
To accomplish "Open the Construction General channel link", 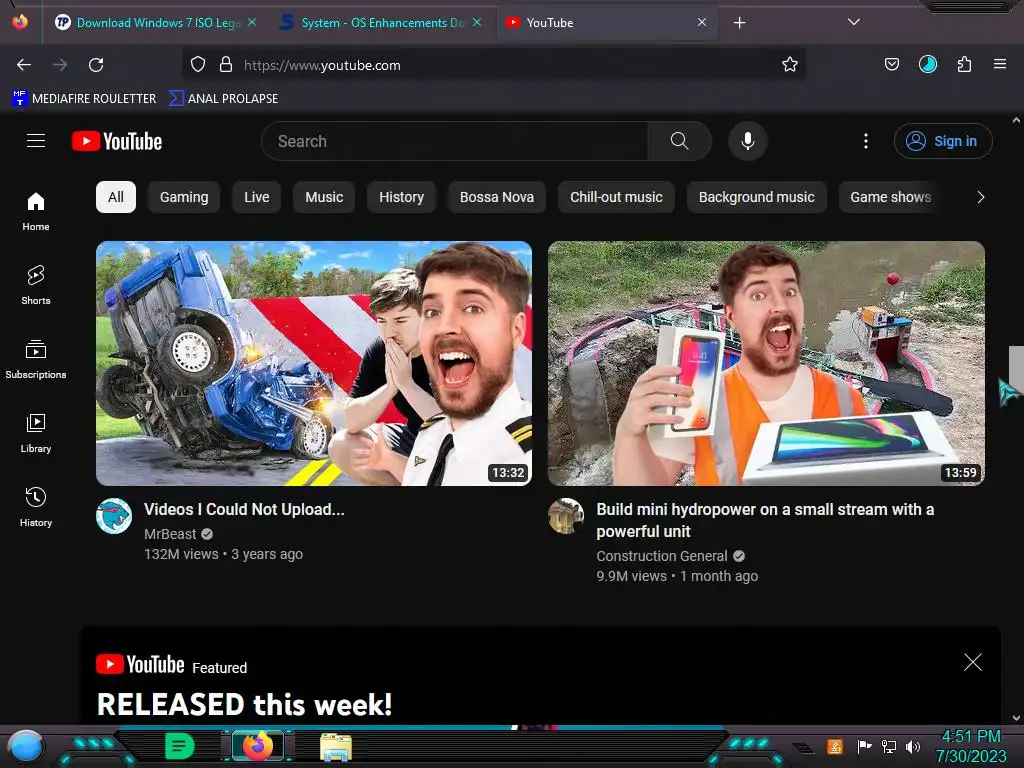I will (662, 556).
